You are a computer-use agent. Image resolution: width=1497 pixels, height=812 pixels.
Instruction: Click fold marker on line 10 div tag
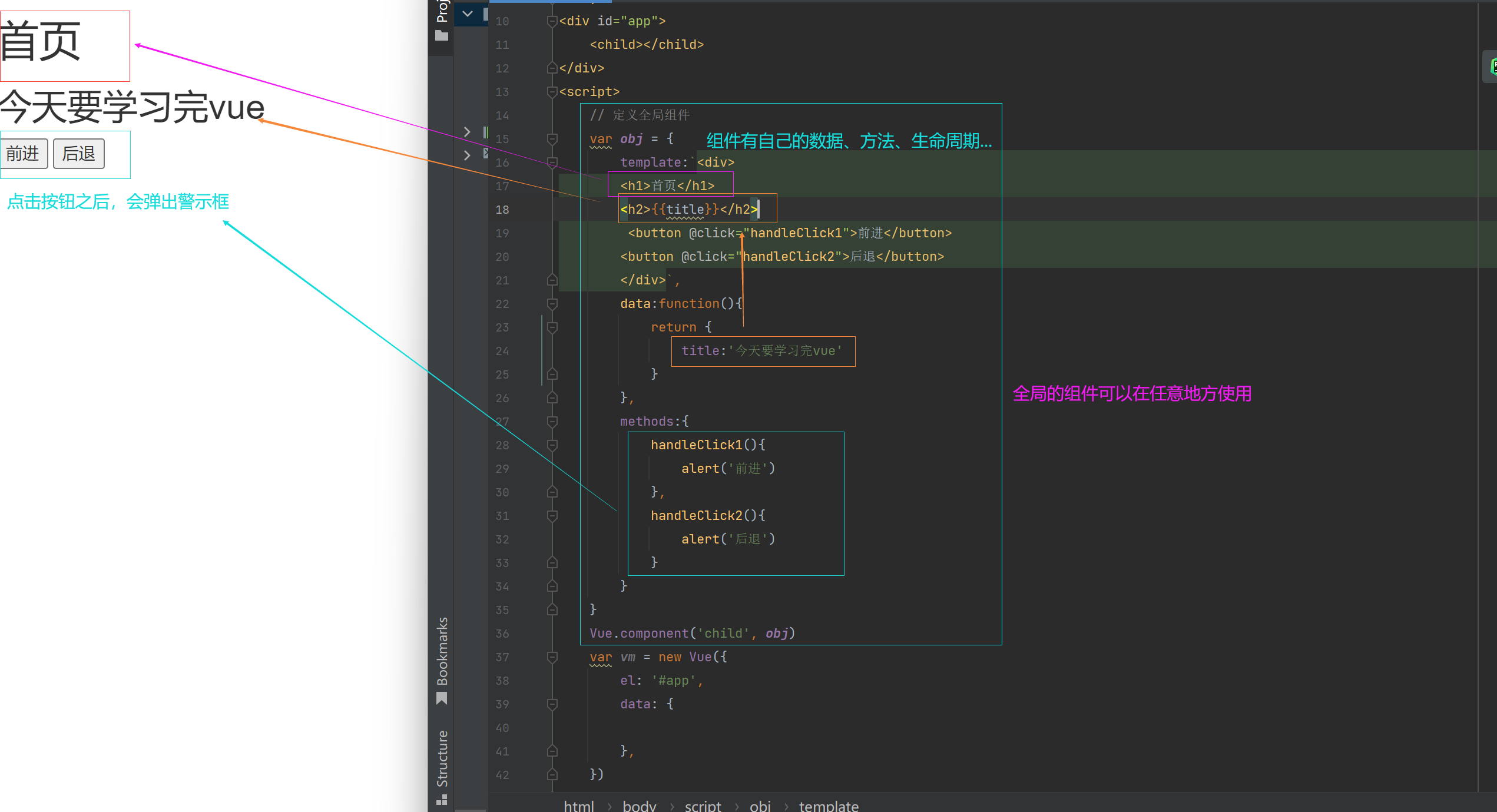(x=552, y=21)
